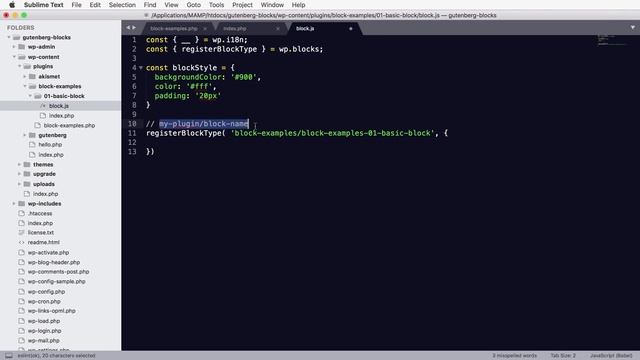Expand the wp-admin folder
Viewport: 640px width, 360px height.
point(14,47)
